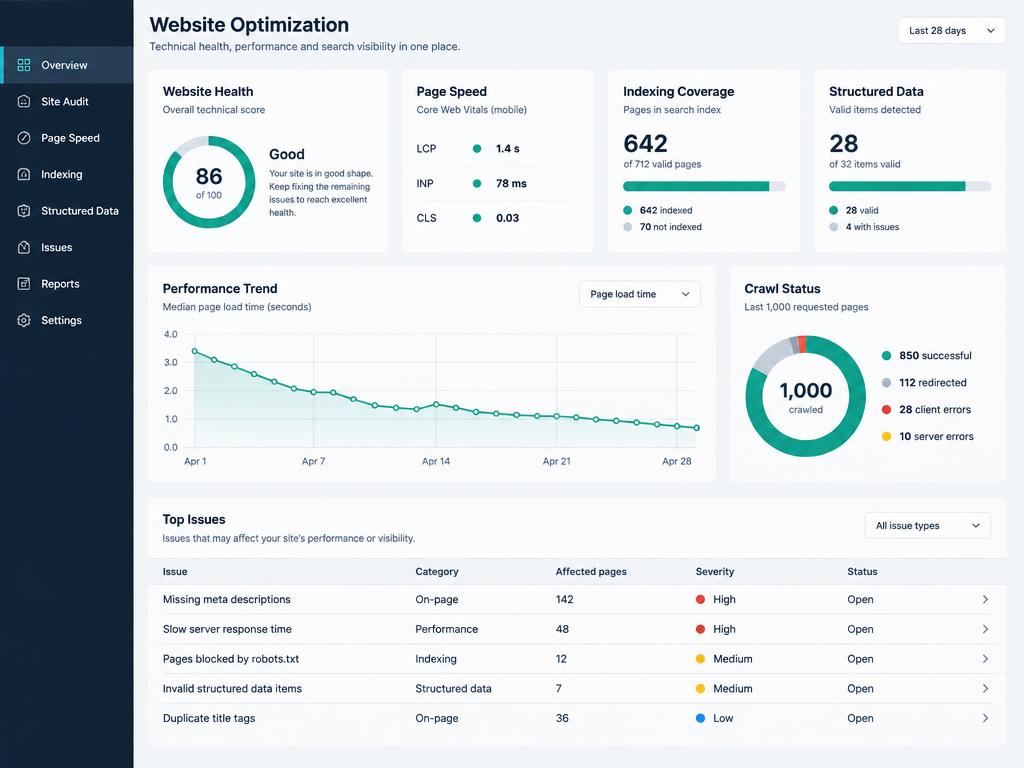Click the green INP status dot
1024x768 pixels.
(477, 184)
